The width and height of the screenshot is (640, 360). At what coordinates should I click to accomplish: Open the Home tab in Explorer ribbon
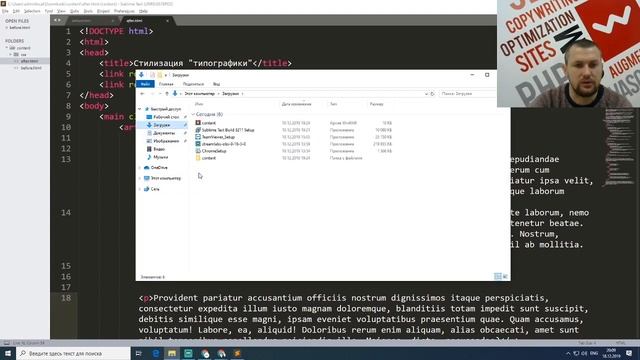166,84
